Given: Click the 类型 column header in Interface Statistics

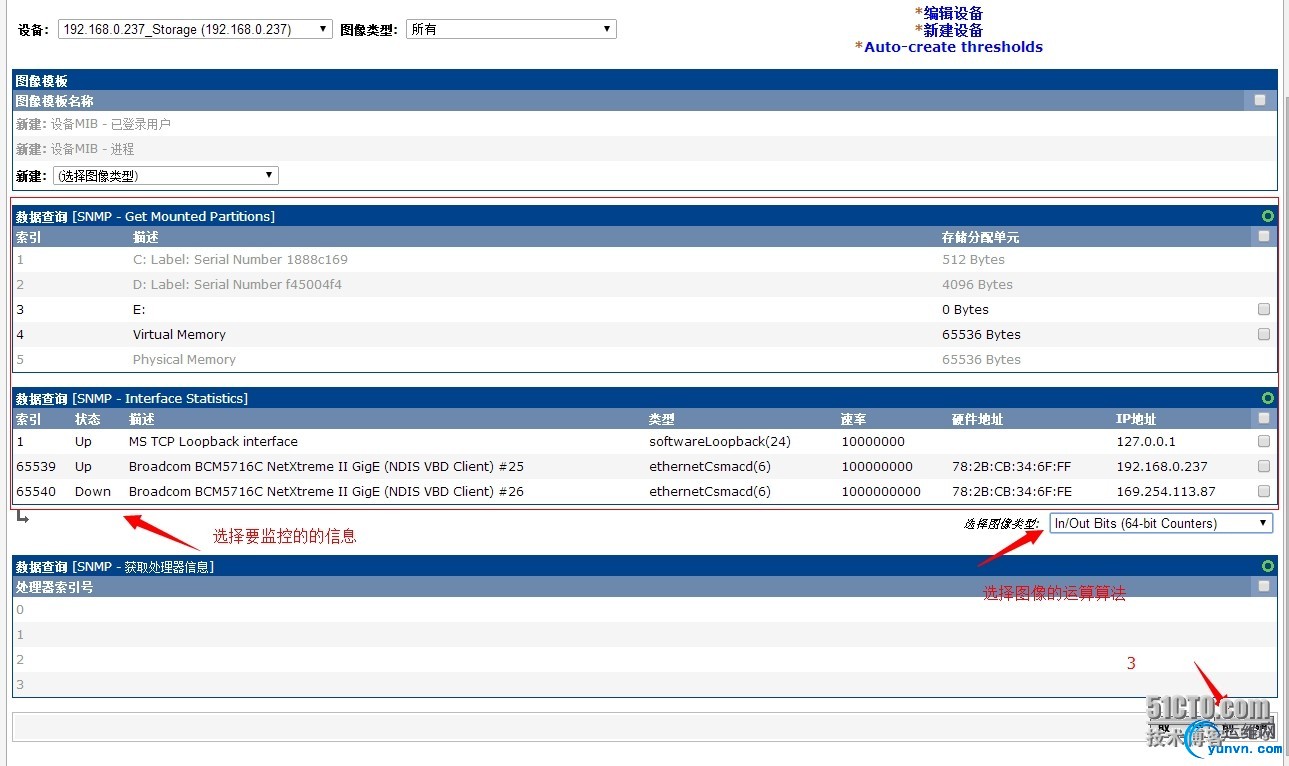Looking at the screenshot, I should pos(662,419).
